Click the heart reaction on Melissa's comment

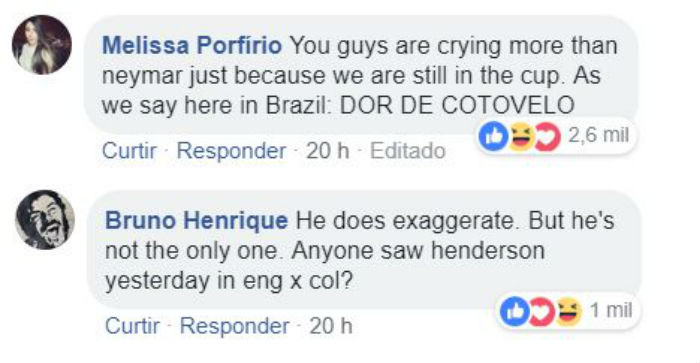(x=547, y=137)
